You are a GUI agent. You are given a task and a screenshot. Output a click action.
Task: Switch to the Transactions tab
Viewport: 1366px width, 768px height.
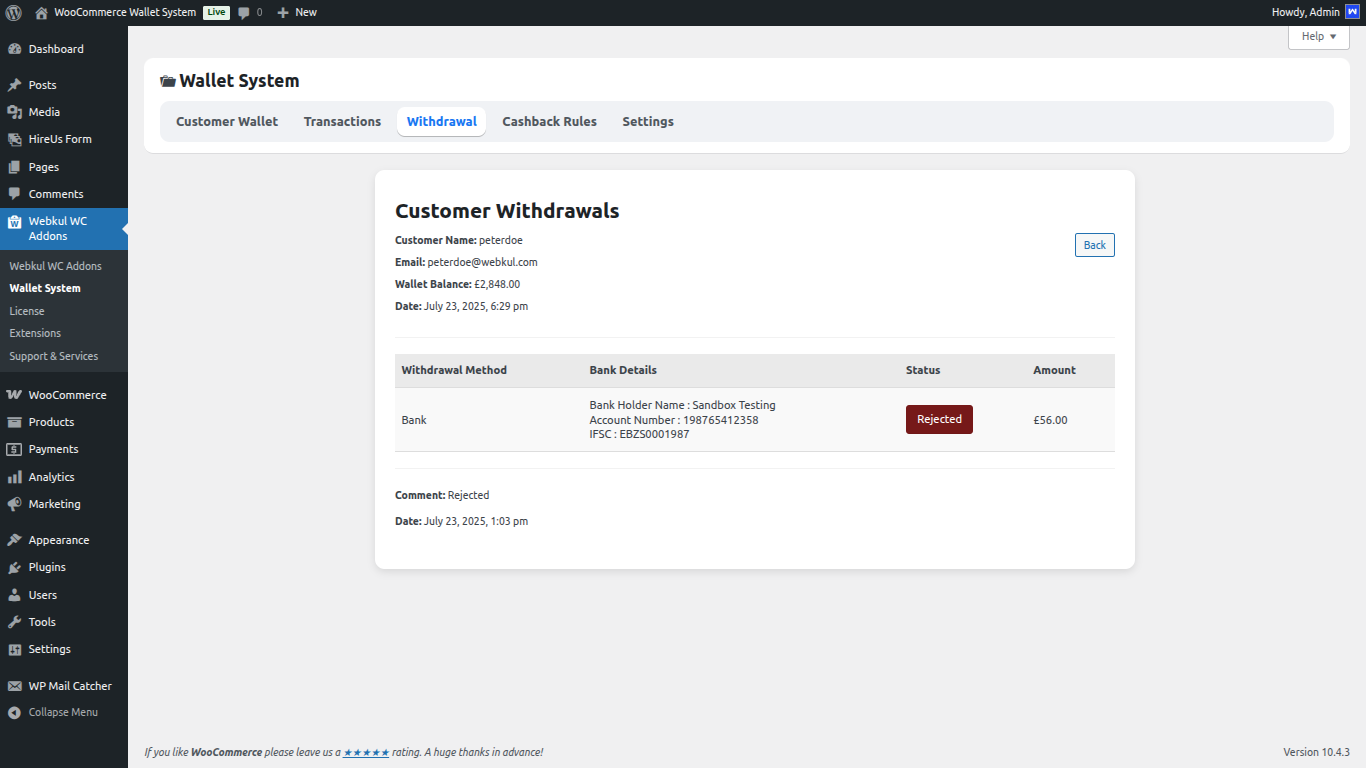point(342,121)
